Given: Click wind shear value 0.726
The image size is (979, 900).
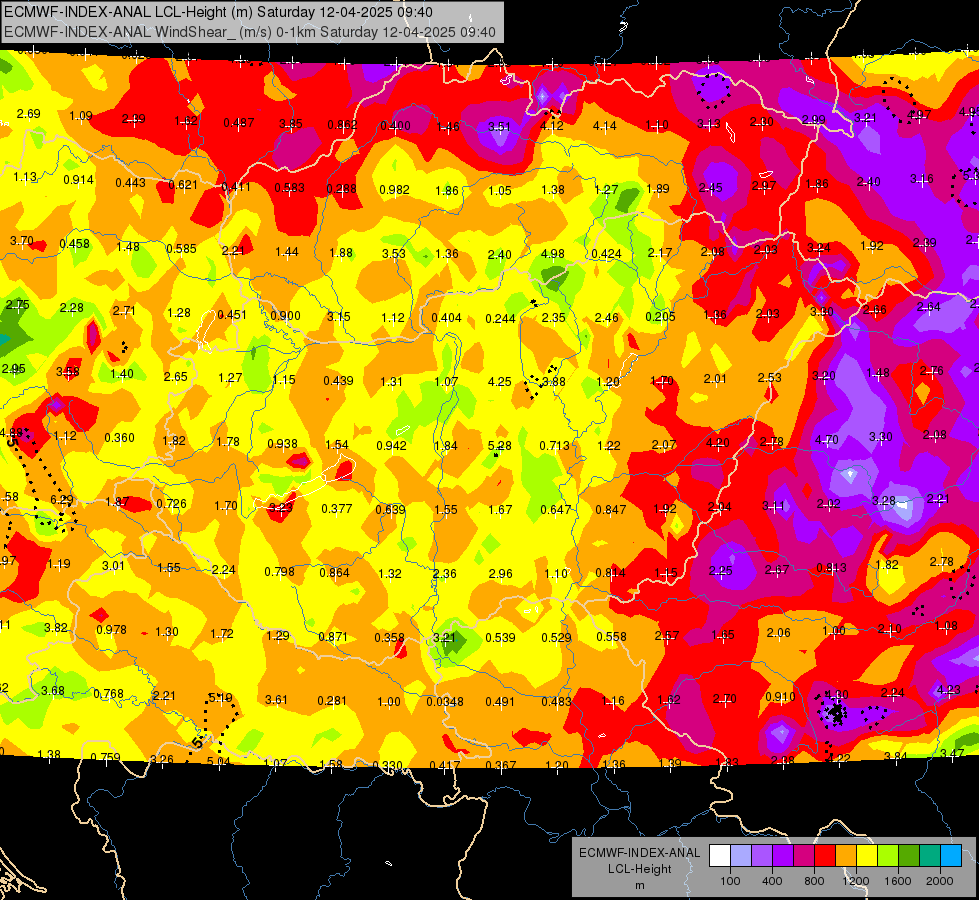Looking at the screenshot, I should [x=172, y=503].
